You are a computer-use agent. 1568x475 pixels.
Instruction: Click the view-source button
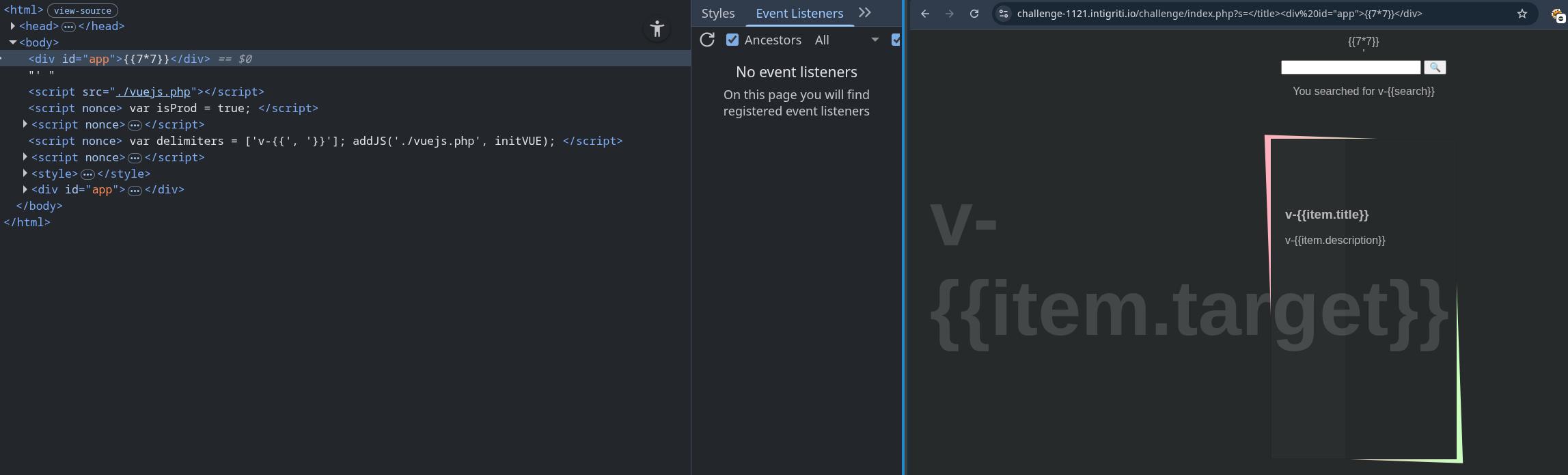point(82,11)
